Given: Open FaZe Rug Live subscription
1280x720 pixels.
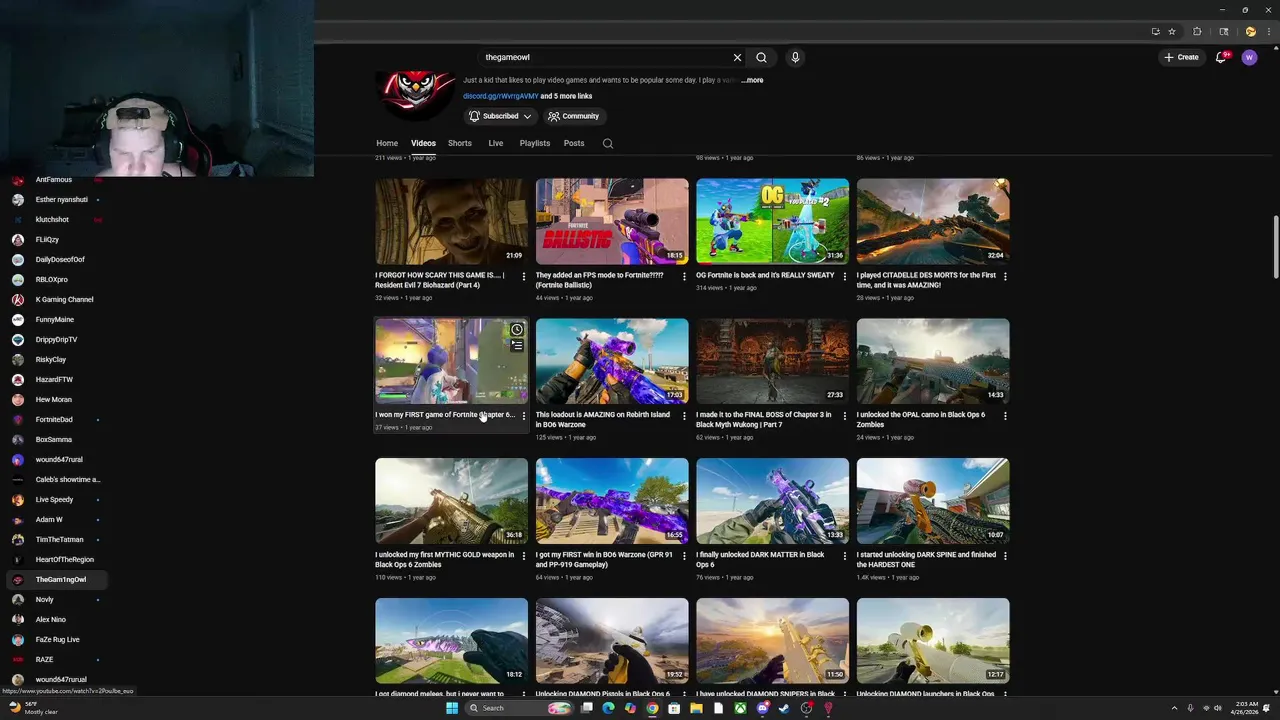Looking at the screenshot, I should (56, 640).
